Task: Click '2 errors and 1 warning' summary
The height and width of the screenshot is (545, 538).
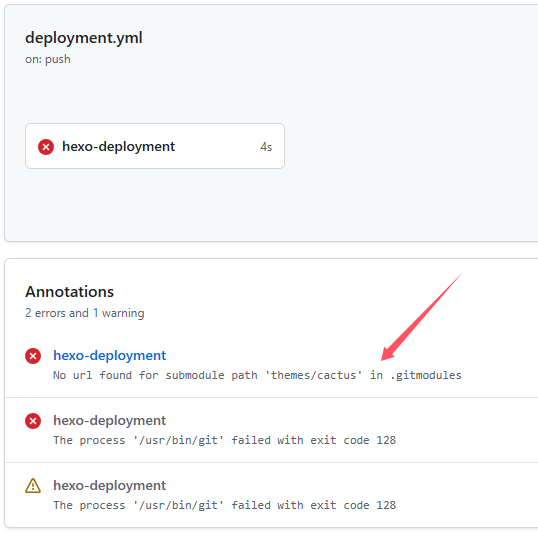Action: tap(85, 313)
